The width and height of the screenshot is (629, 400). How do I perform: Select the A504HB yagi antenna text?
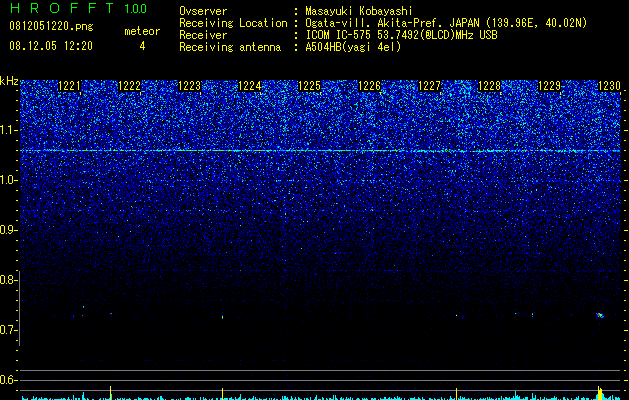353,47
